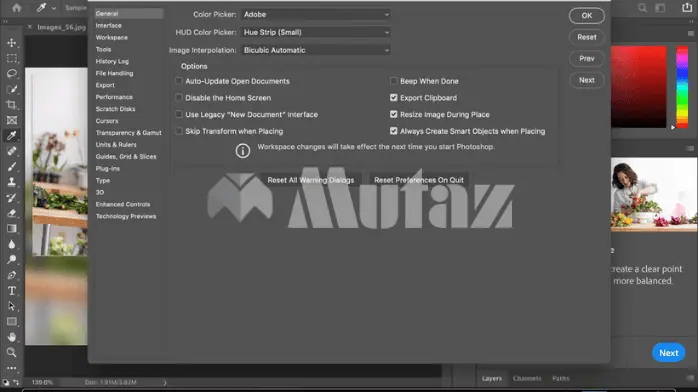The height and width of the screenshot is (392, 698).
Task: Select the Healing Brush tool
Action: 12,151
